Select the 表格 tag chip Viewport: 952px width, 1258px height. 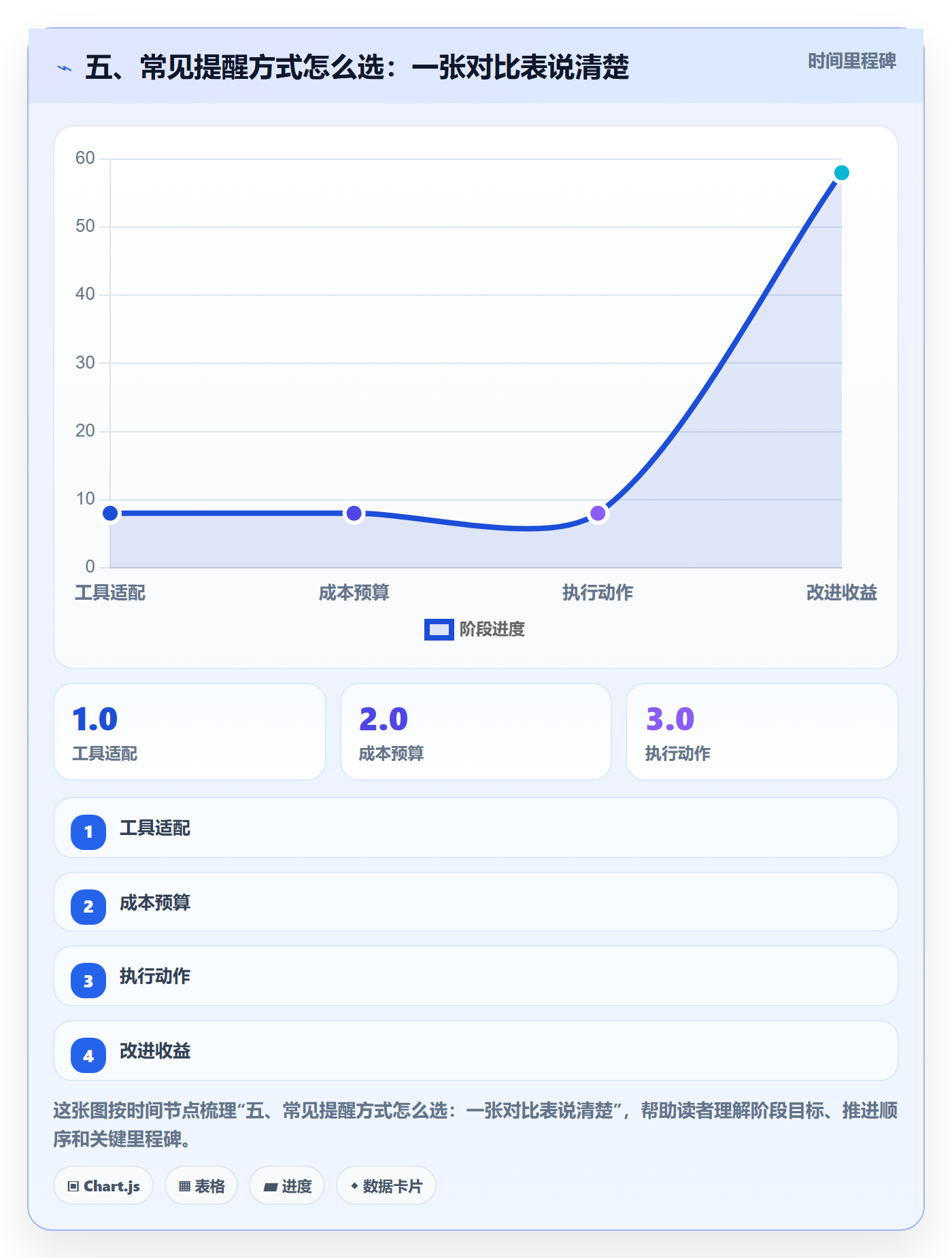click(x=201, y=1186)
